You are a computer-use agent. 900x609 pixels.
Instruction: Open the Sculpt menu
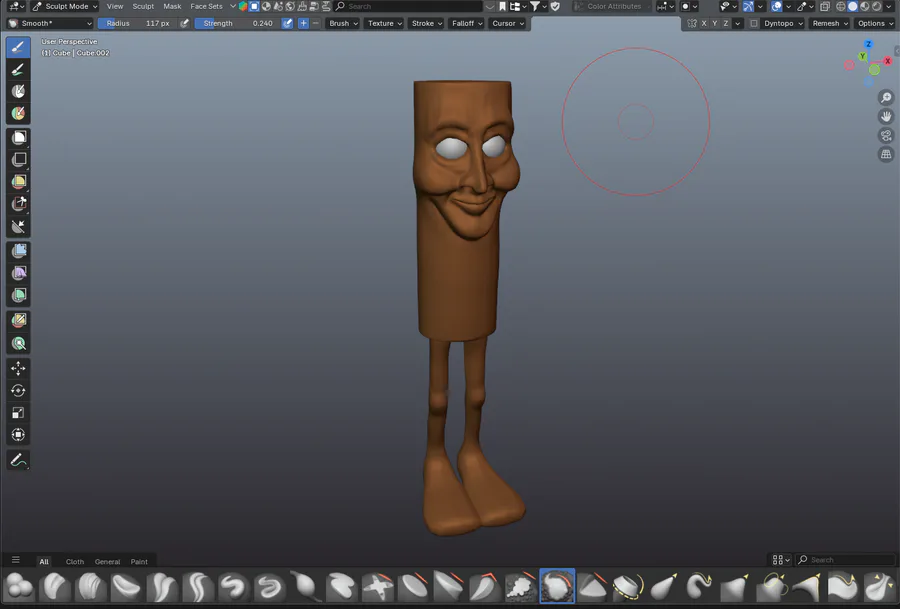[143, 6]
